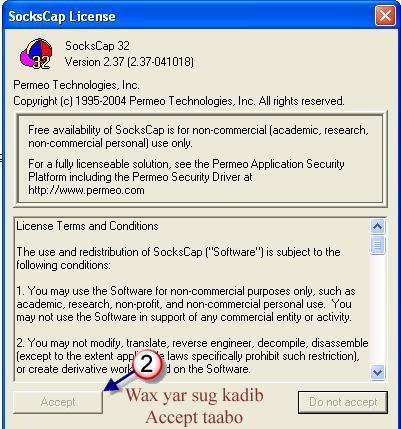This screenshot has width=401, height=429.
Task: Click the license text scroll down arrow
Action: click(x=377, y=372)
